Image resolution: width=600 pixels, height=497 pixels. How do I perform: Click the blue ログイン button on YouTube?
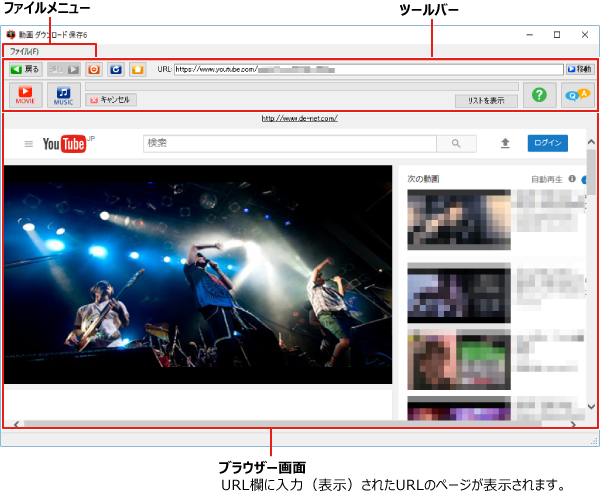[x=547, y=143]
